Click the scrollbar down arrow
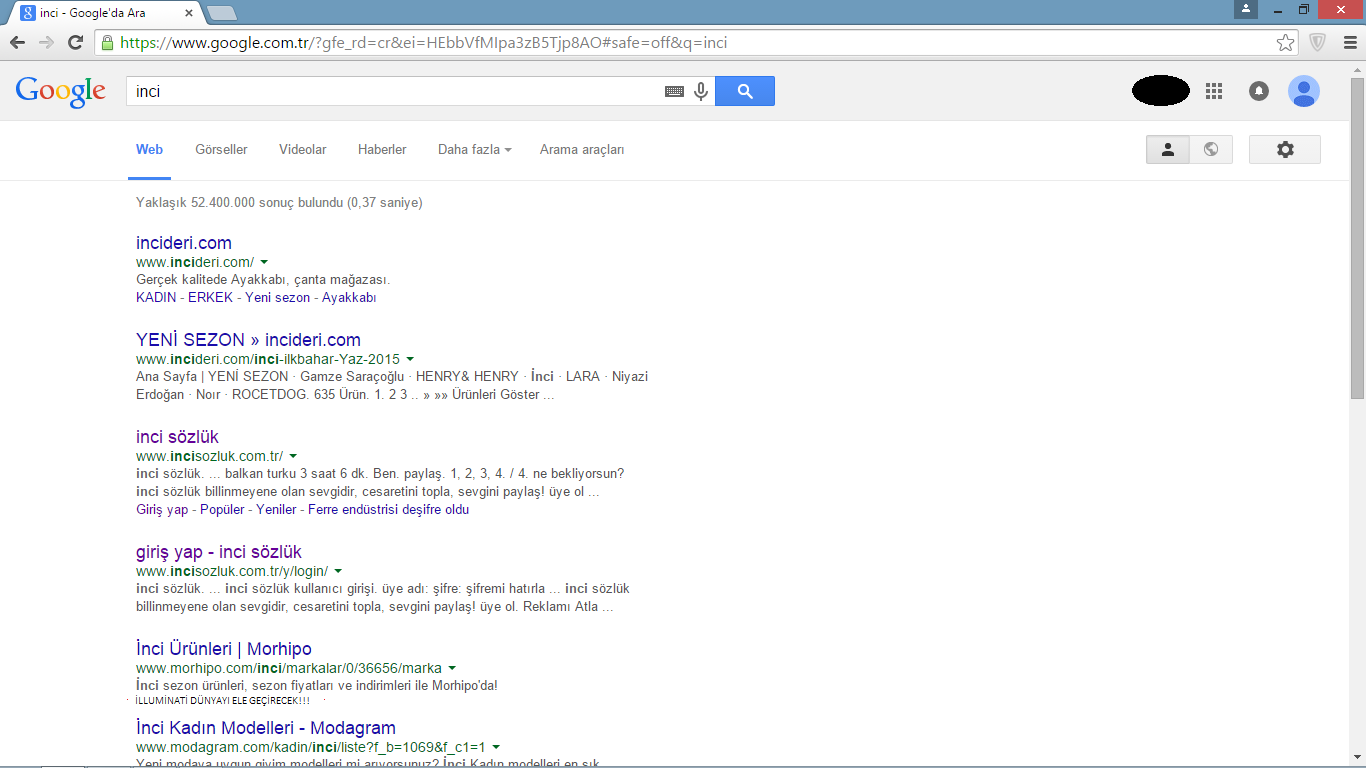Screen dimensions: 1366x768 click(1357, 759)
